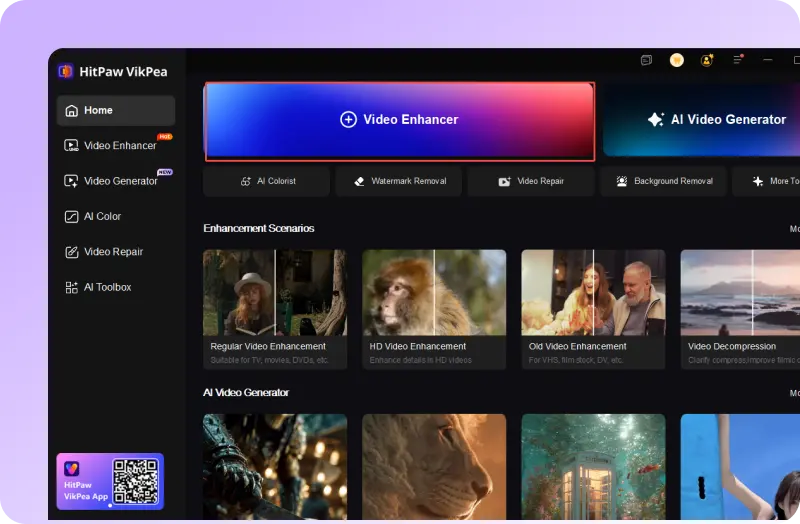Screen dimensions: 800x524
Task: Open the Background Removal tool
Action: tap(663, 181)
